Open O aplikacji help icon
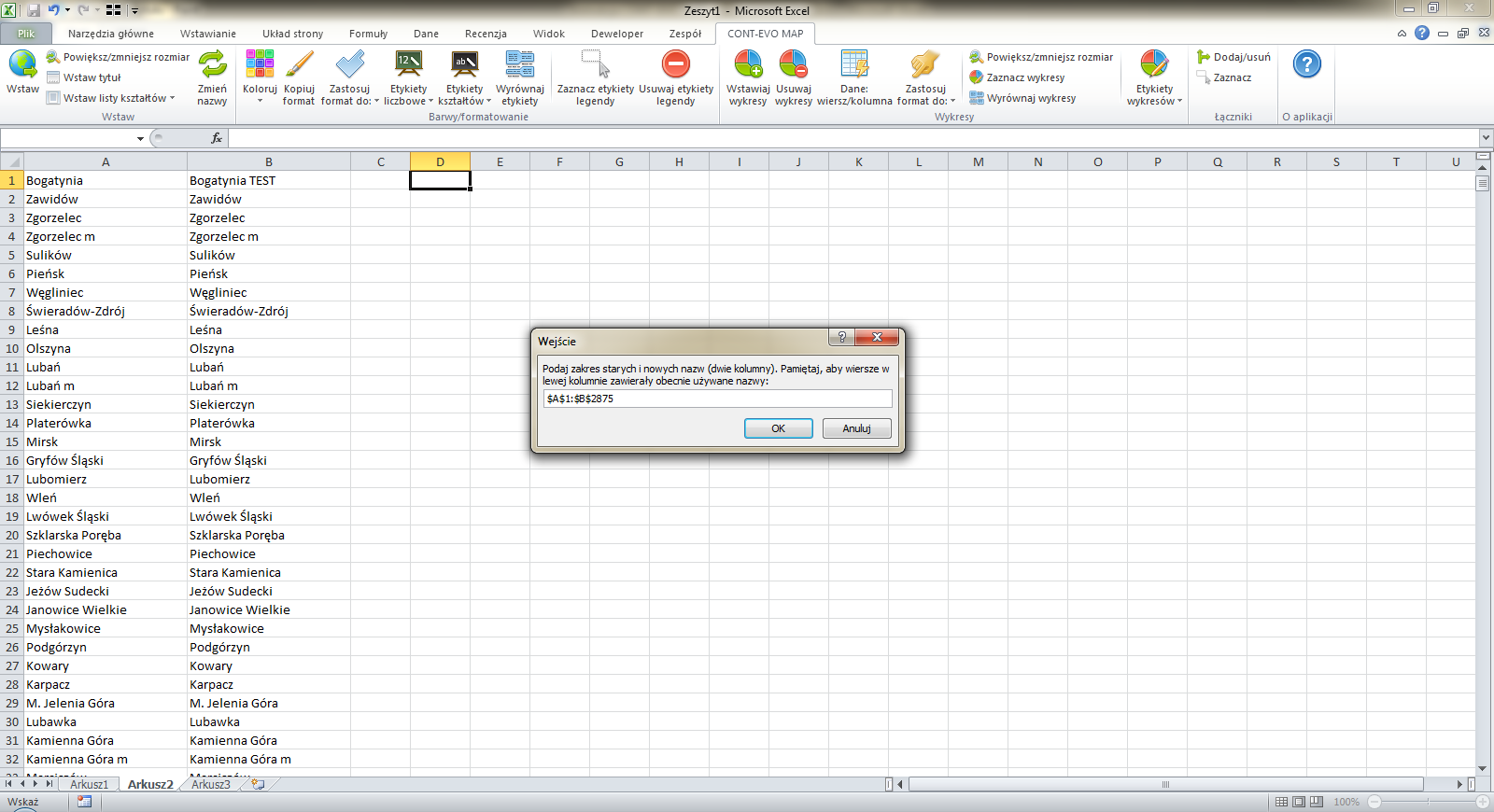The height and width of the screenshot is (812, 1494). coord(1307,64)
